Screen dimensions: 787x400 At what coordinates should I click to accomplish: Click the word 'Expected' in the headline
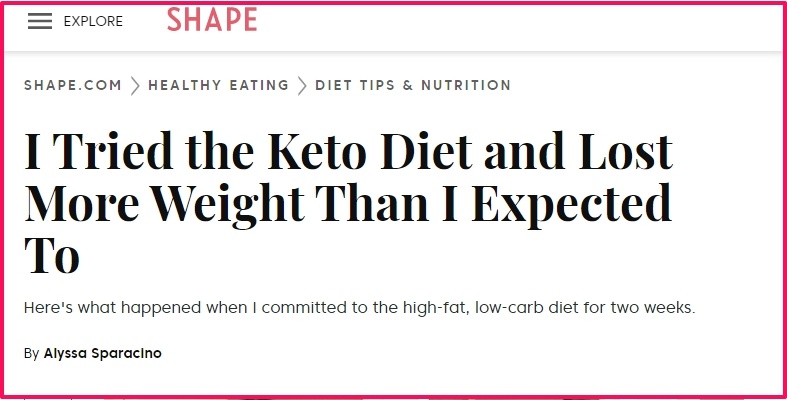tap(571, 204)
